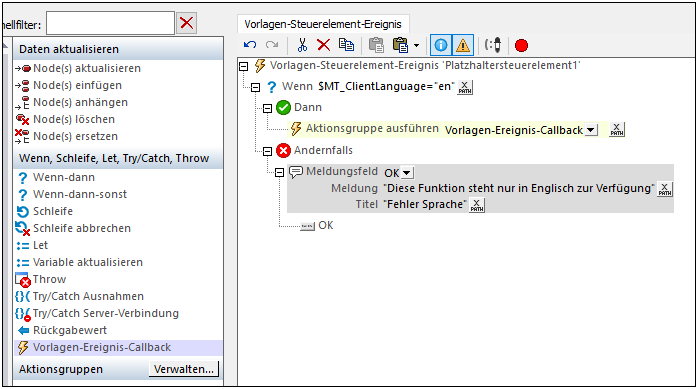
Task: Click the Paste special clipboard icon
Action: [400, 45]
